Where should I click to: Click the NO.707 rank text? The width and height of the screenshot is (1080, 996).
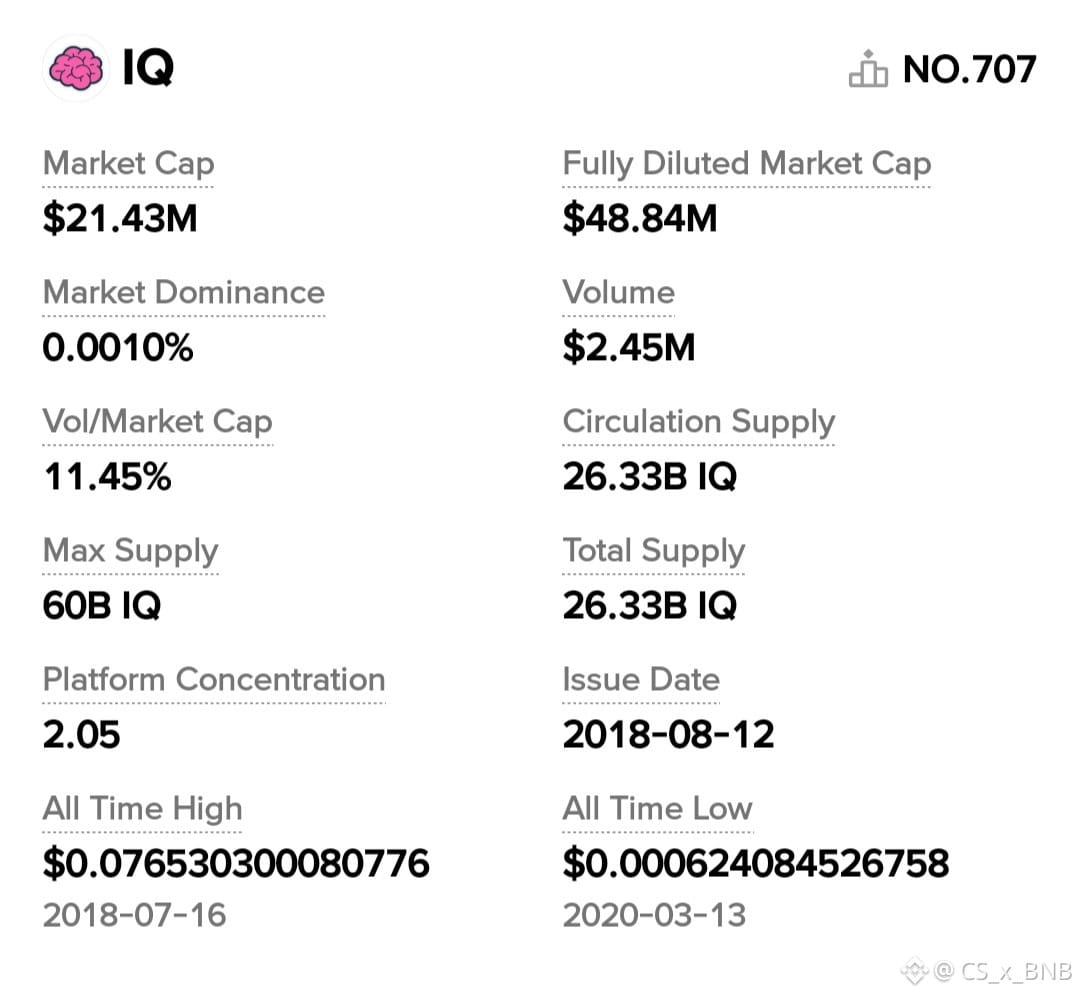click(969, 70)
